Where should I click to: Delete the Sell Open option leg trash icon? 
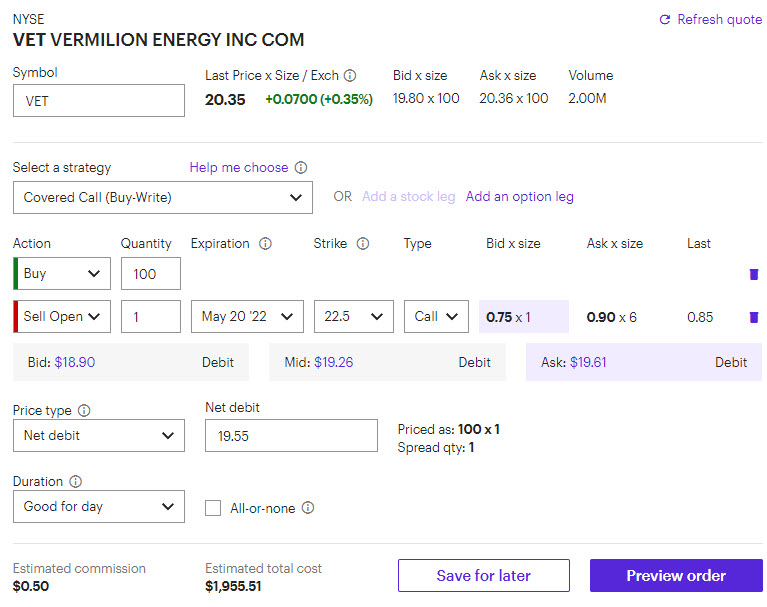[754, 317]
